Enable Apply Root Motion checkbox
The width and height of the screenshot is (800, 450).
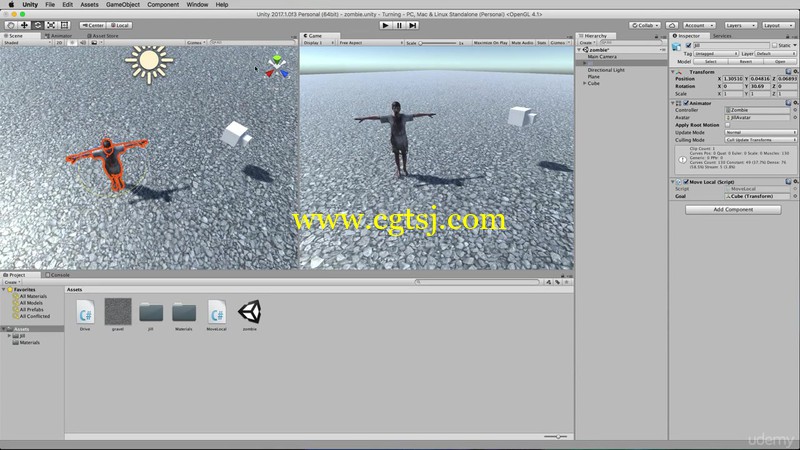pyautogui.click(x=728, y=125)
